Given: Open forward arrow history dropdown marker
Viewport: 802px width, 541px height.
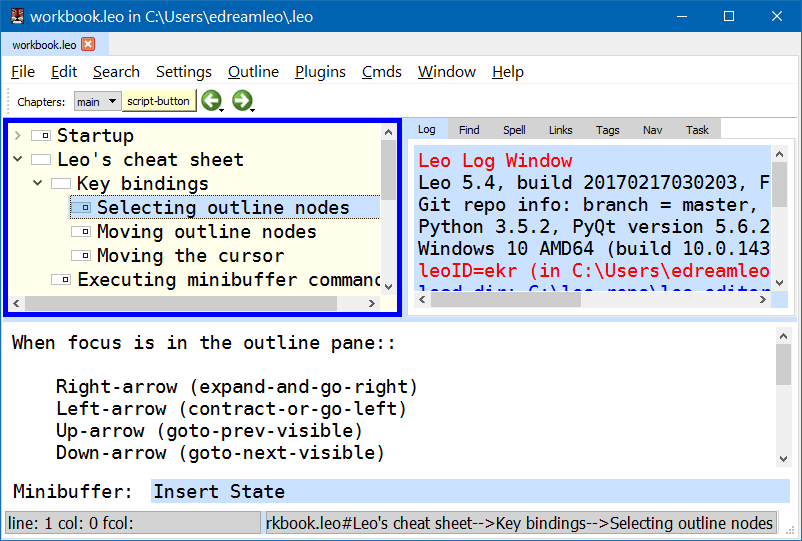Looking at the screenshot, I should coord(253,109).
